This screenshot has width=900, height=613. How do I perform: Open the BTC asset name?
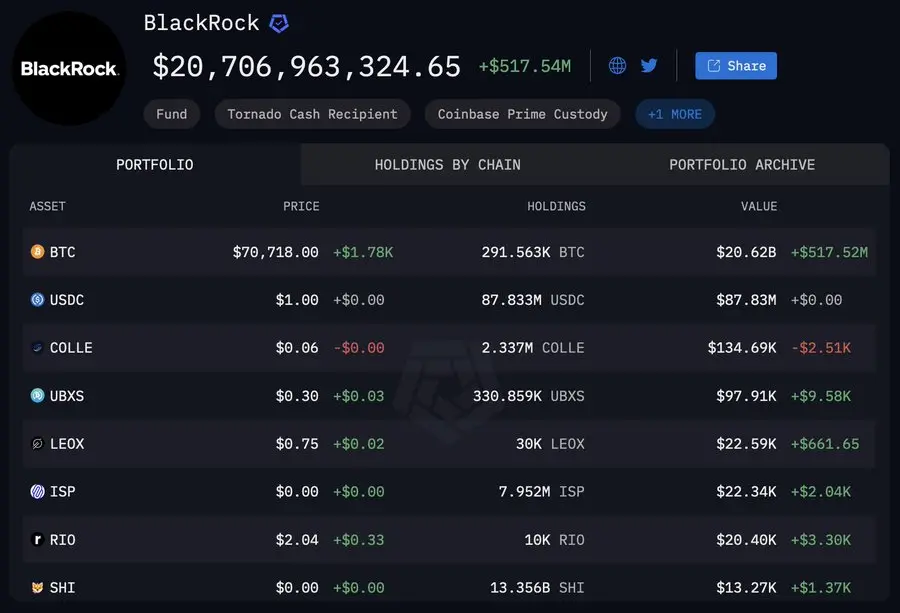coord(63,252)
